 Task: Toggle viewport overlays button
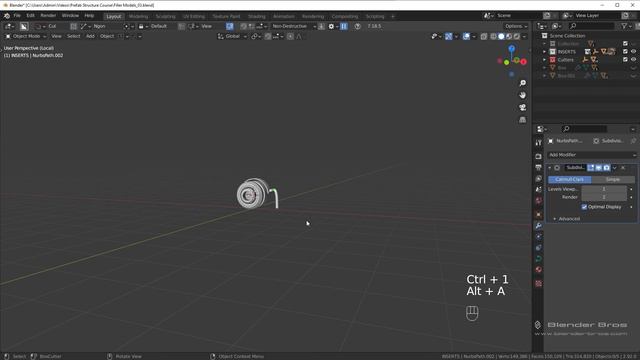point(466,36)
